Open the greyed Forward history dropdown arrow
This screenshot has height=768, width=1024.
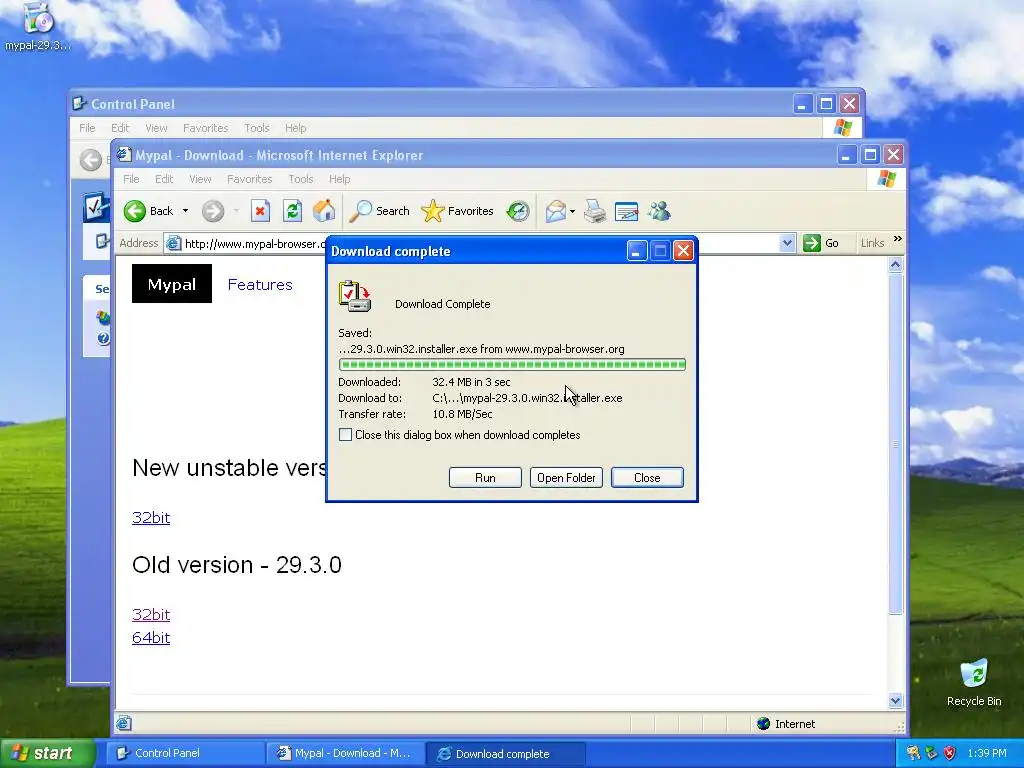coord(236,211)
